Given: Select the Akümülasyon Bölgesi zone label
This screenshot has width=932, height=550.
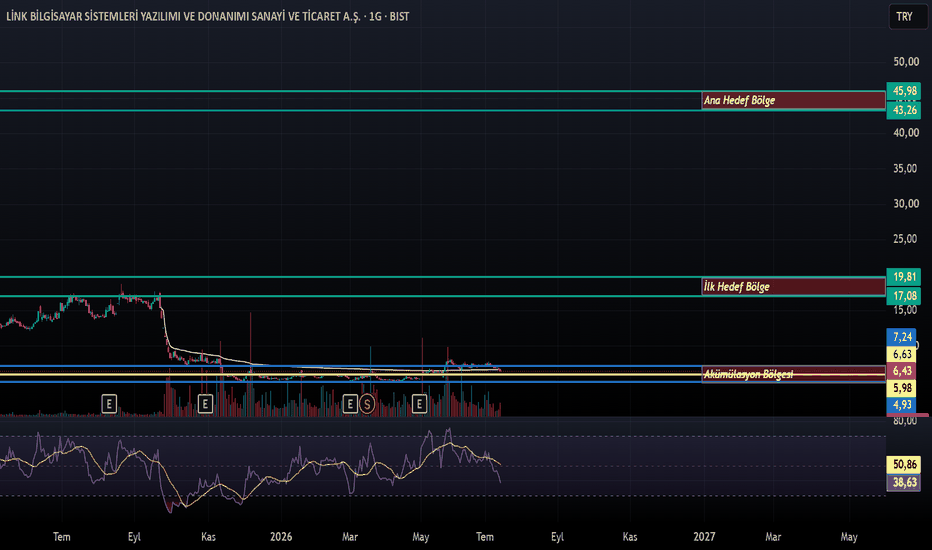Looking at the screenshot, I should [x=748, y=374].
